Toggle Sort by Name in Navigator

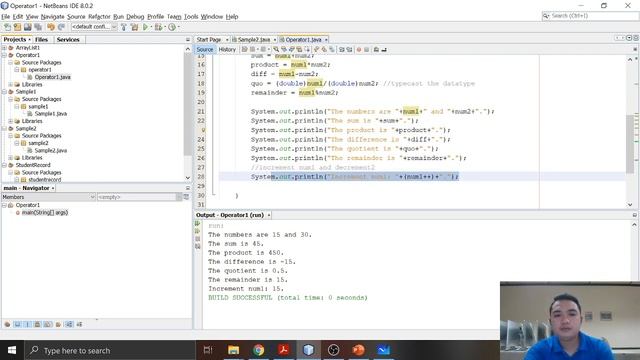(x=69, y=324)
